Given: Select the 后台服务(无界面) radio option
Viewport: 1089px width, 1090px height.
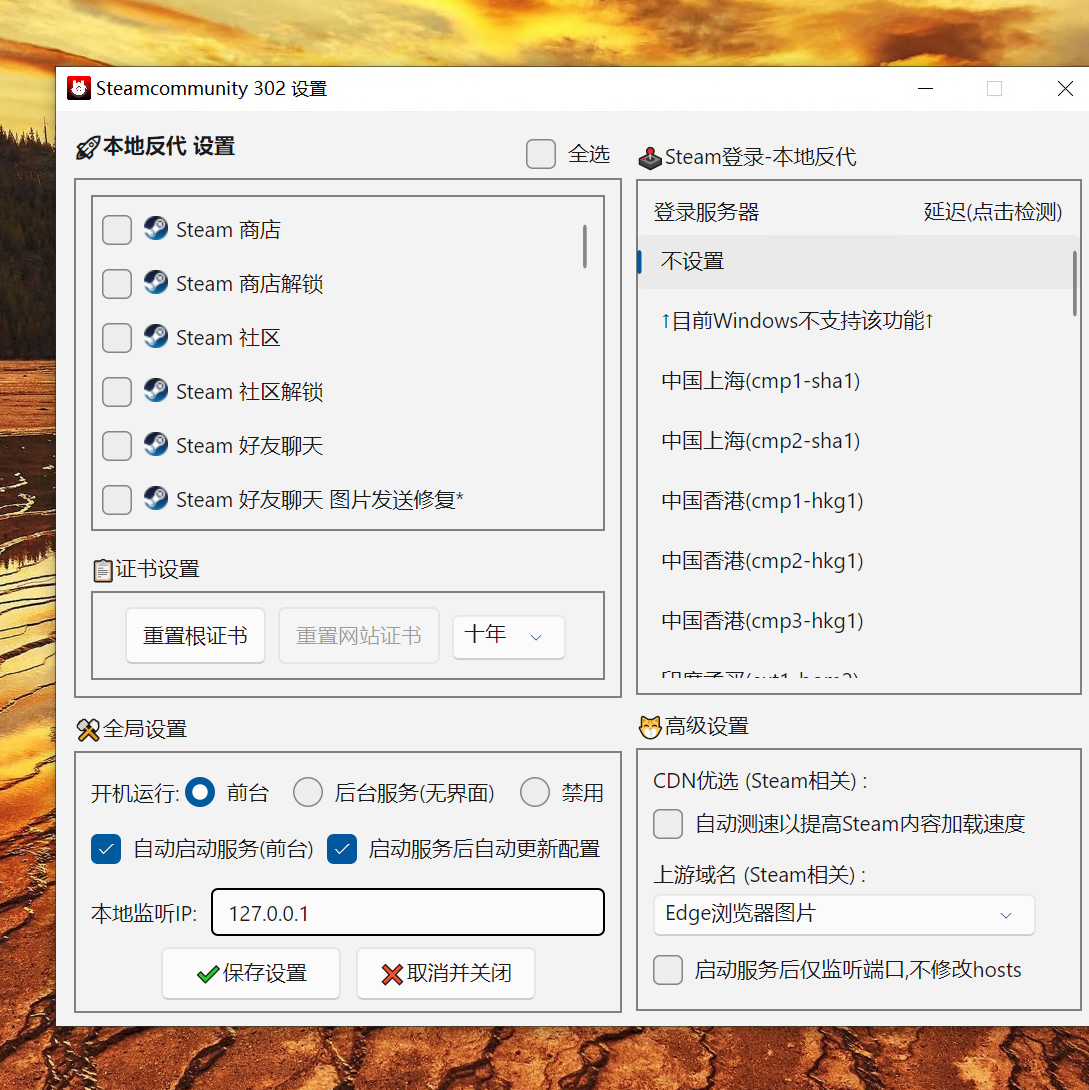Looking at the screenshot, I should [x=308, y=793].
